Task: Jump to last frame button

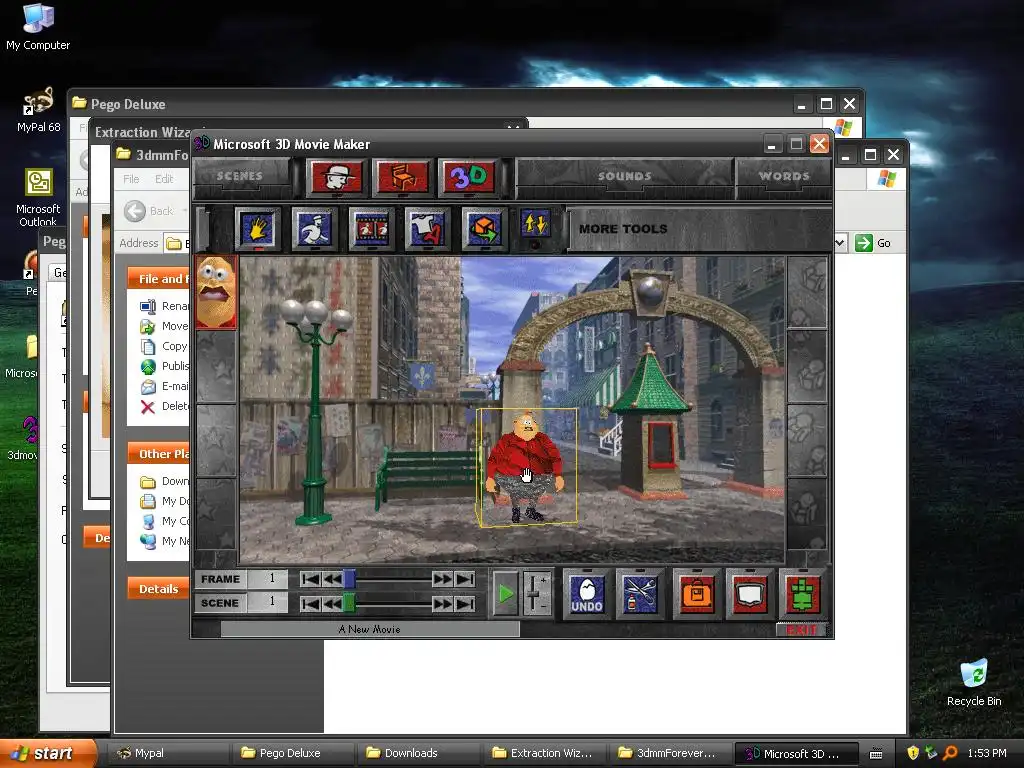Action: coord(465,579)
